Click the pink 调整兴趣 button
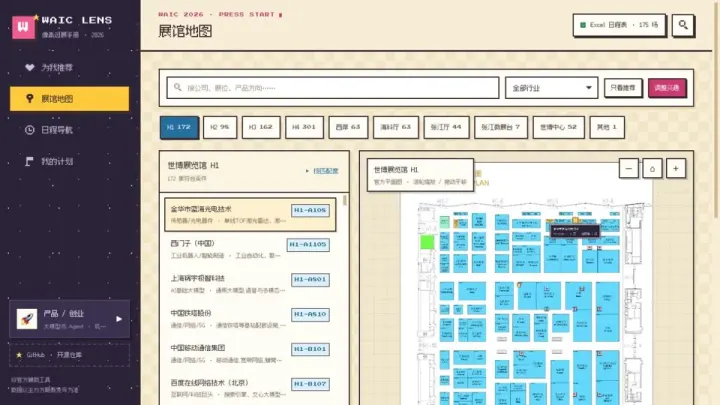 [667, 88]
